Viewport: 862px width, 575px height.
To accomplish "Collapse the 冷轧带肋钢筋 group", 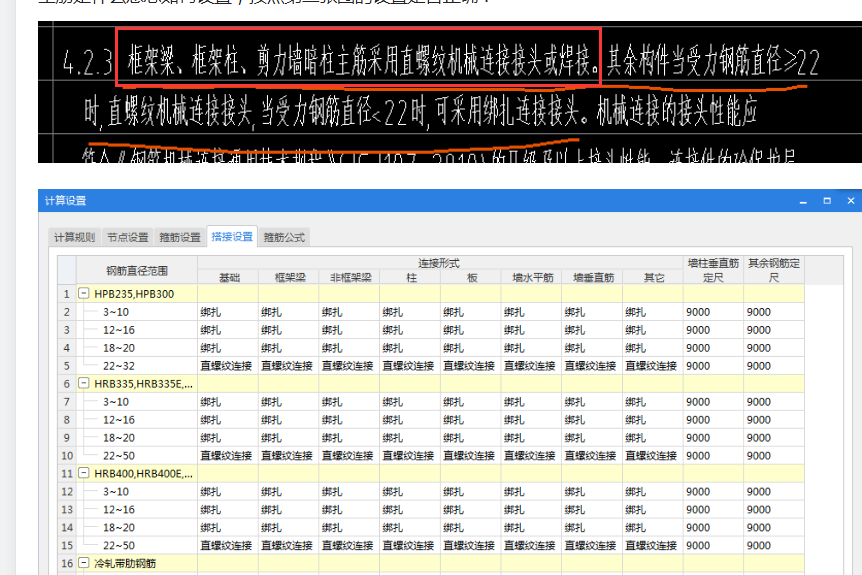I will (x=84, y=562).
